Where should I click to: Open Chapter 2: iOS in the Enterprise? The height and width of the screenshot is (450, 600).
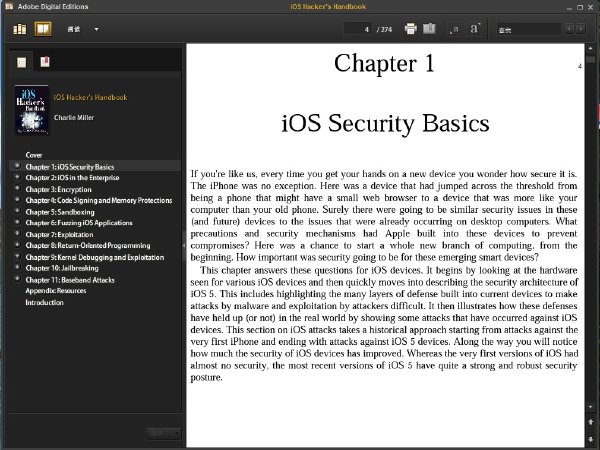[72, 178]
